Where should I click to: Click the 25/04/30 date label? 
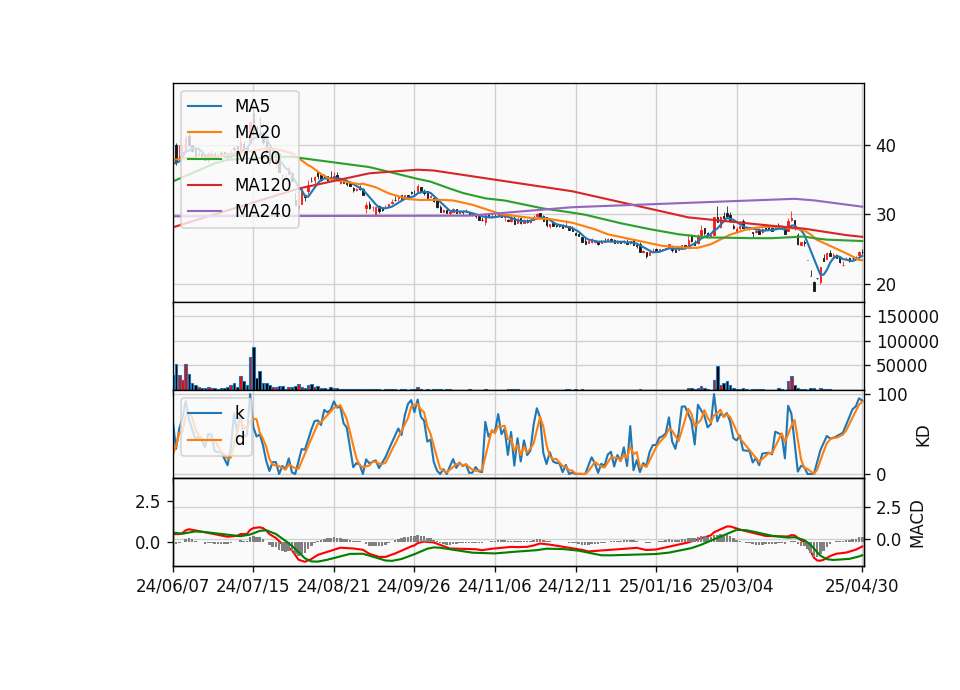coord(861,586)
